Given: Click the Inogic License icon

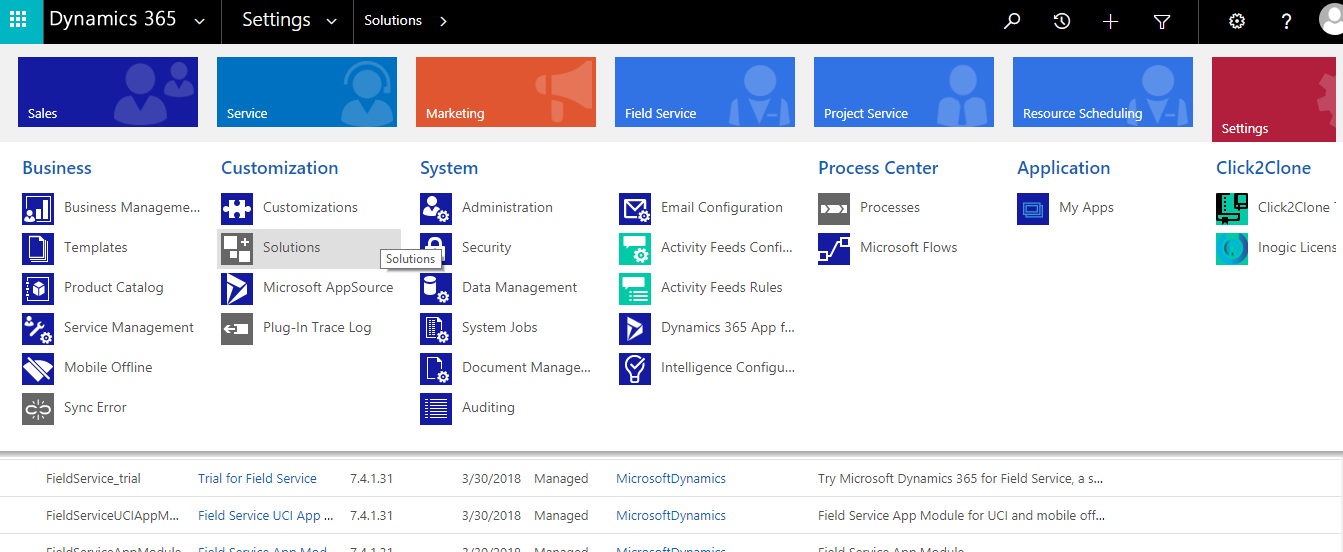Looking at the screenshot, I should pyautogui.click(x=1232, y=249).
